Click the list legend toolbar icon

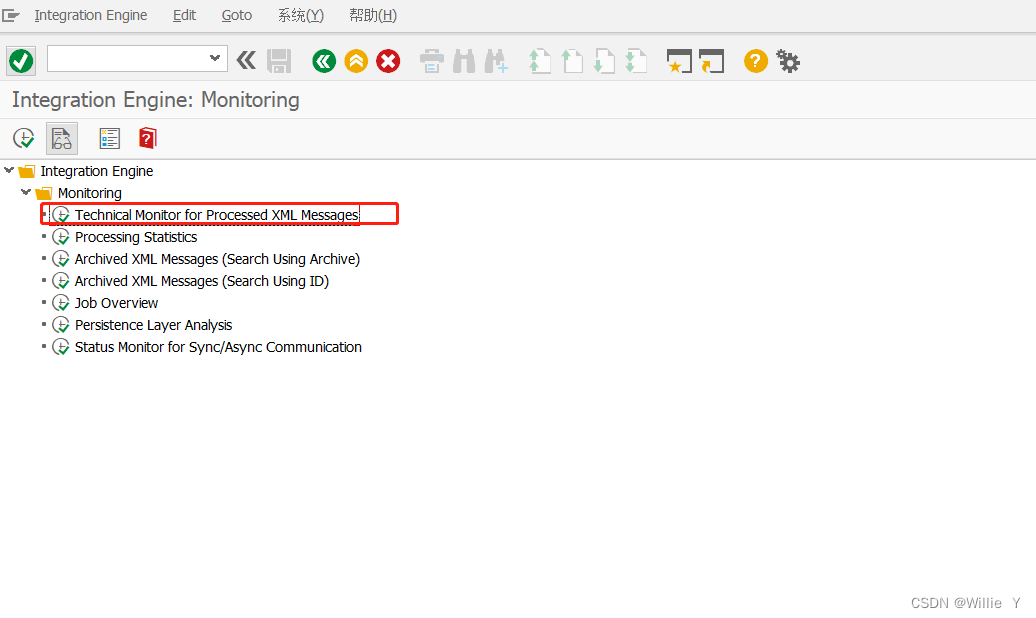point(110,139)
